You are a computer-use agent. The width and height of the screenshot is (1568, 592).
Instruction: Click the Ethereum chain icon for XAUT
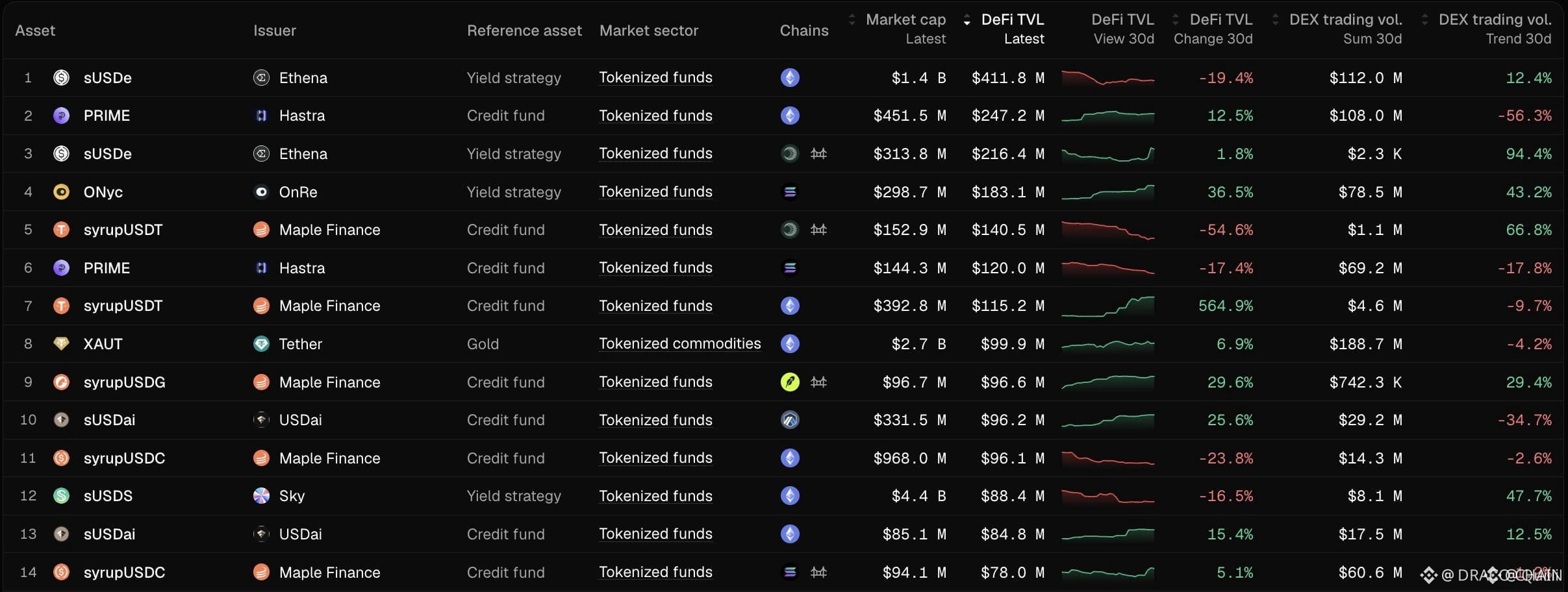[x=790, y=343]
